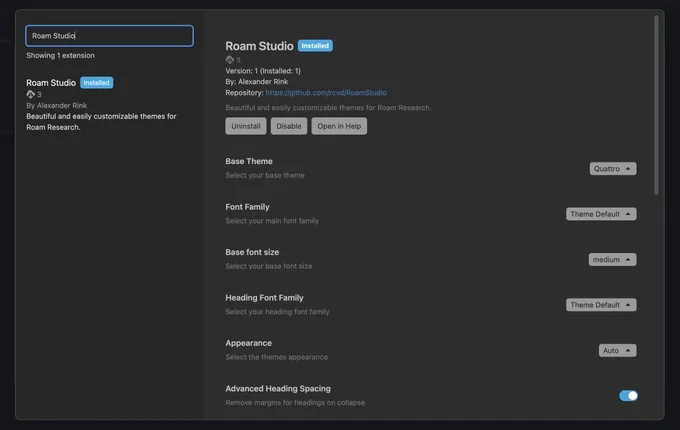
Task: Open the Base font size medium dropdown
Action: click(612, 260)
